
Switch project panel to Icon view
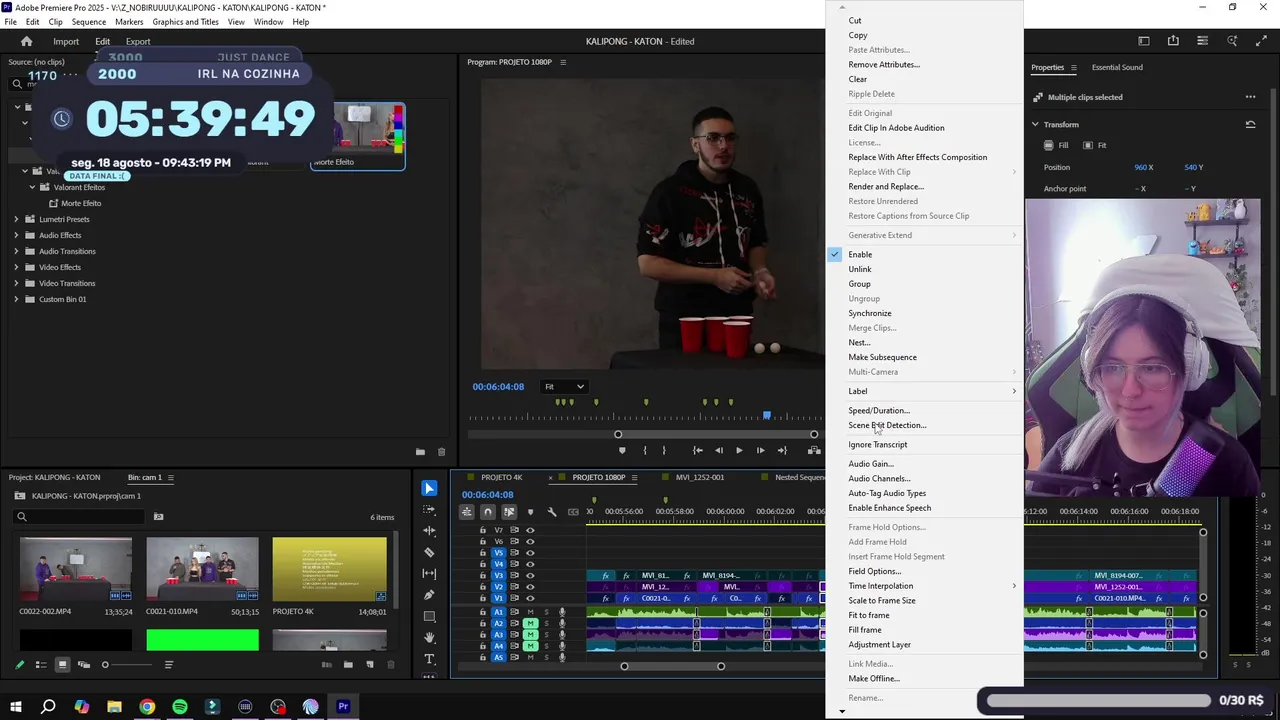[x=62, y=665]
